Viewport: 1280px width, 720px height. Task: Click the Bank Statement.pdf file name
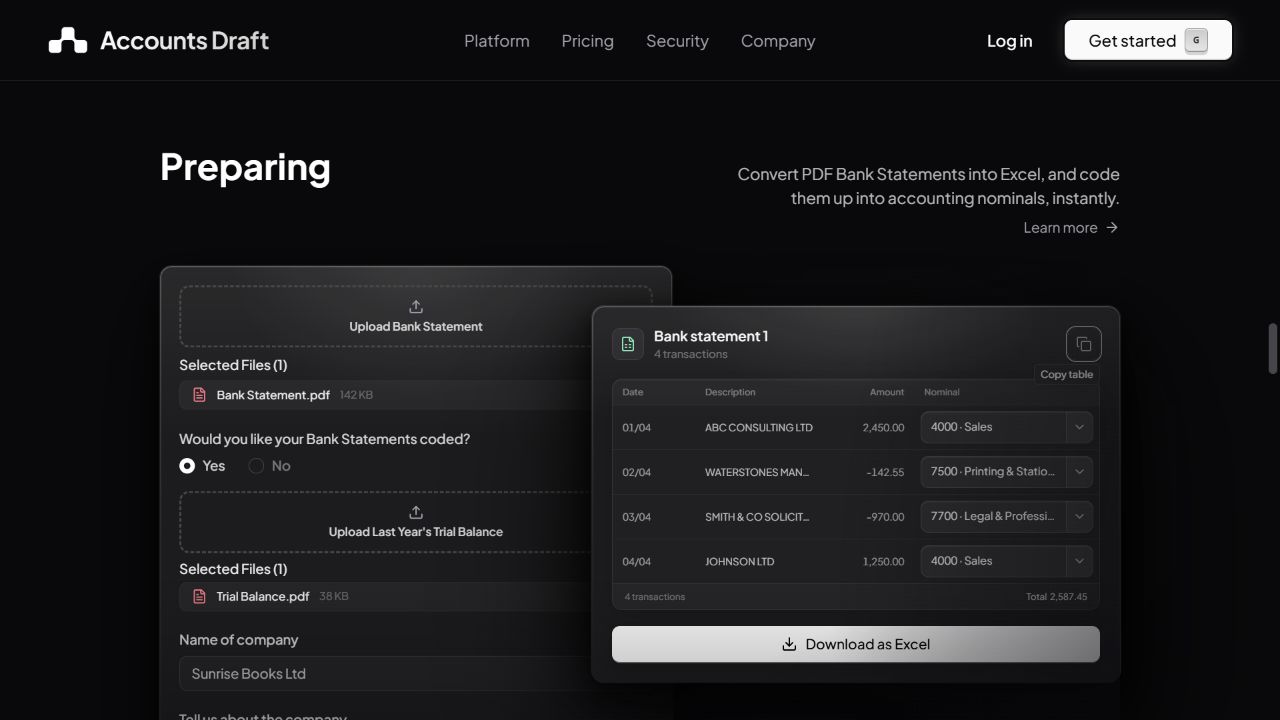(273, 395)
